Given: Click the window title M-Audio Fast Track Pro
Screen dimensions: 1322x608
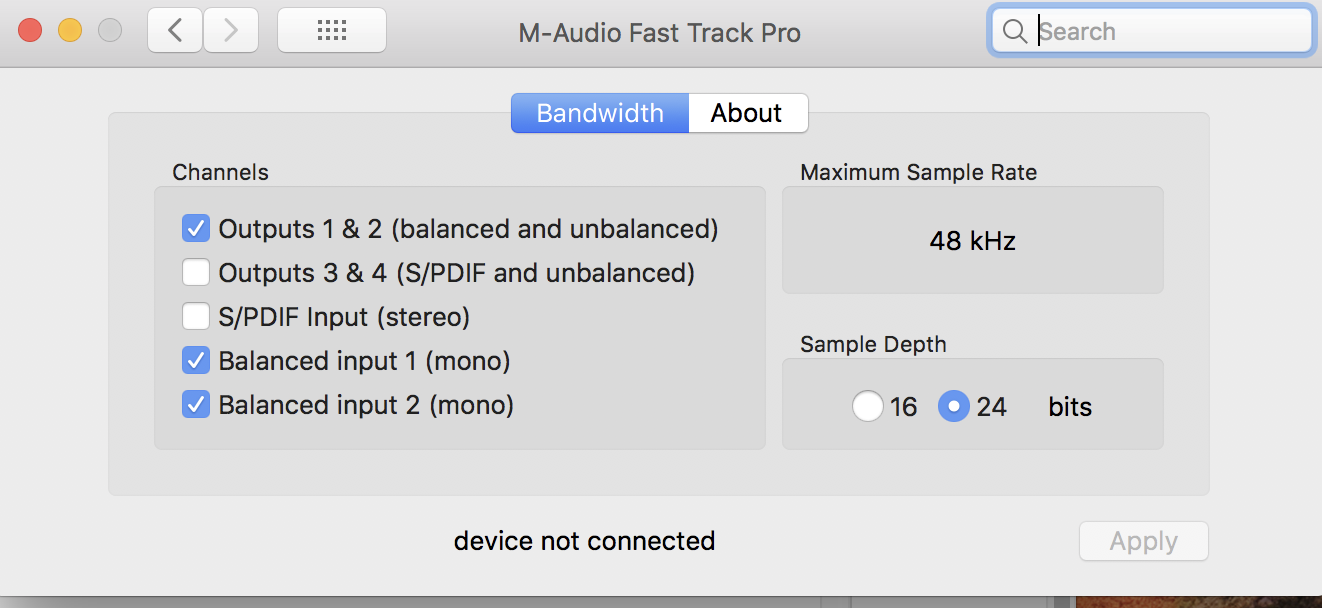Looking at the screenshot, I should click(659, 33).
